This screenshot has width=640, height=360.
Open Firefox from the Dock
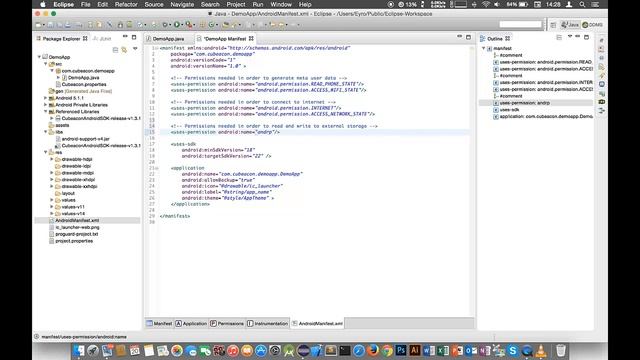click(373, 350)
